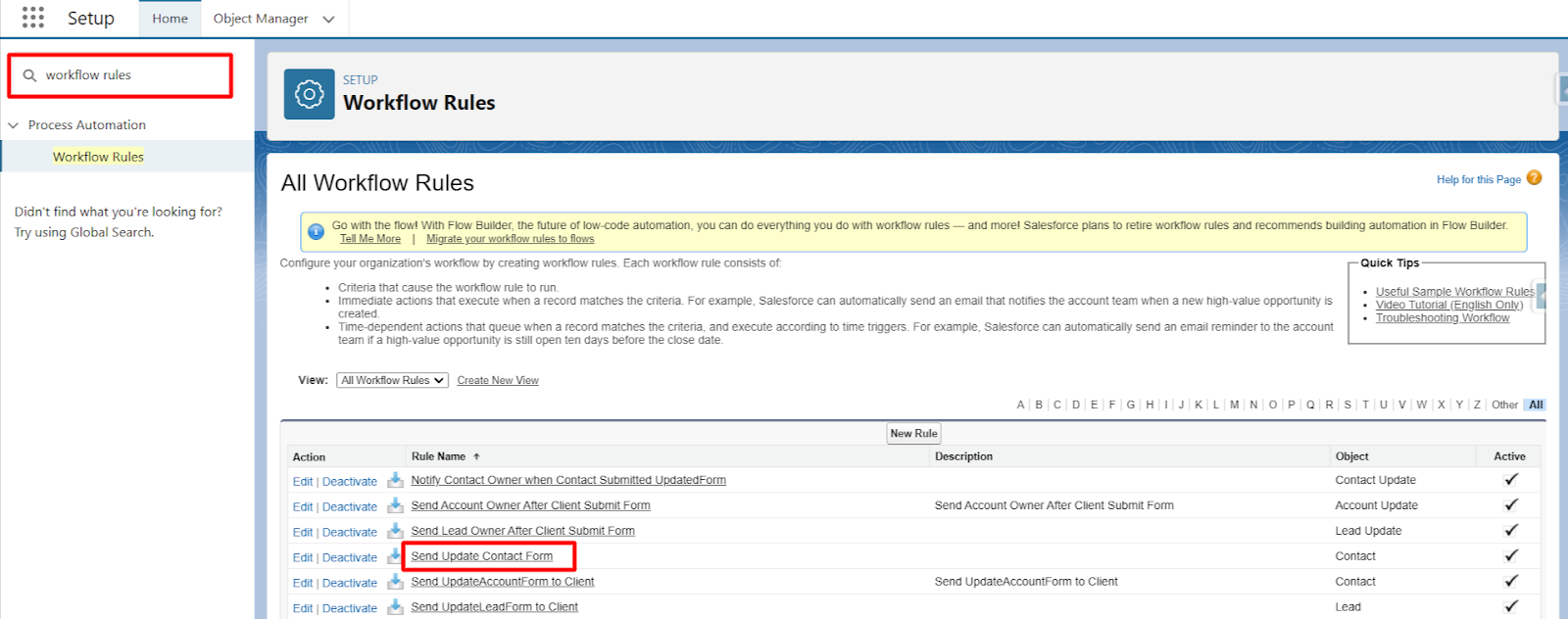Deactivate the Send Account Owner rule
The width and height of the screenshot is (1568, 619).
tap(350, 507)
